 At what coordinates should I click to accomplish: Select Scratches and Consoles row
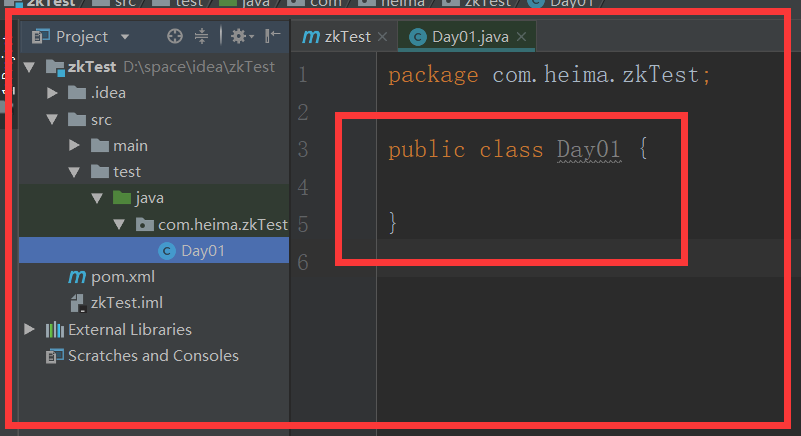pos(154,356)
